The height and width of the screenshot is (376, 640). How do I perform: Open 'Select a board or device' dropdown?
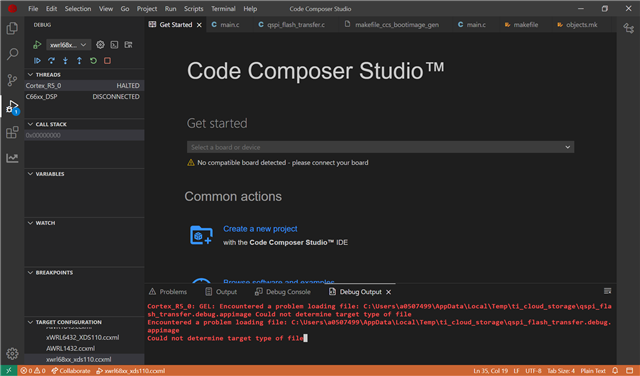pos(380,147)
